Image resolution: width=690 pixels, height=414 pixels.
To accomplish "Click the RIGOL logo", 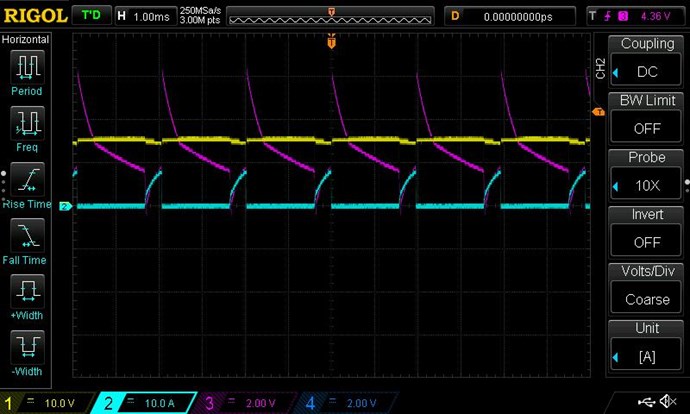I will click(35, 16).
